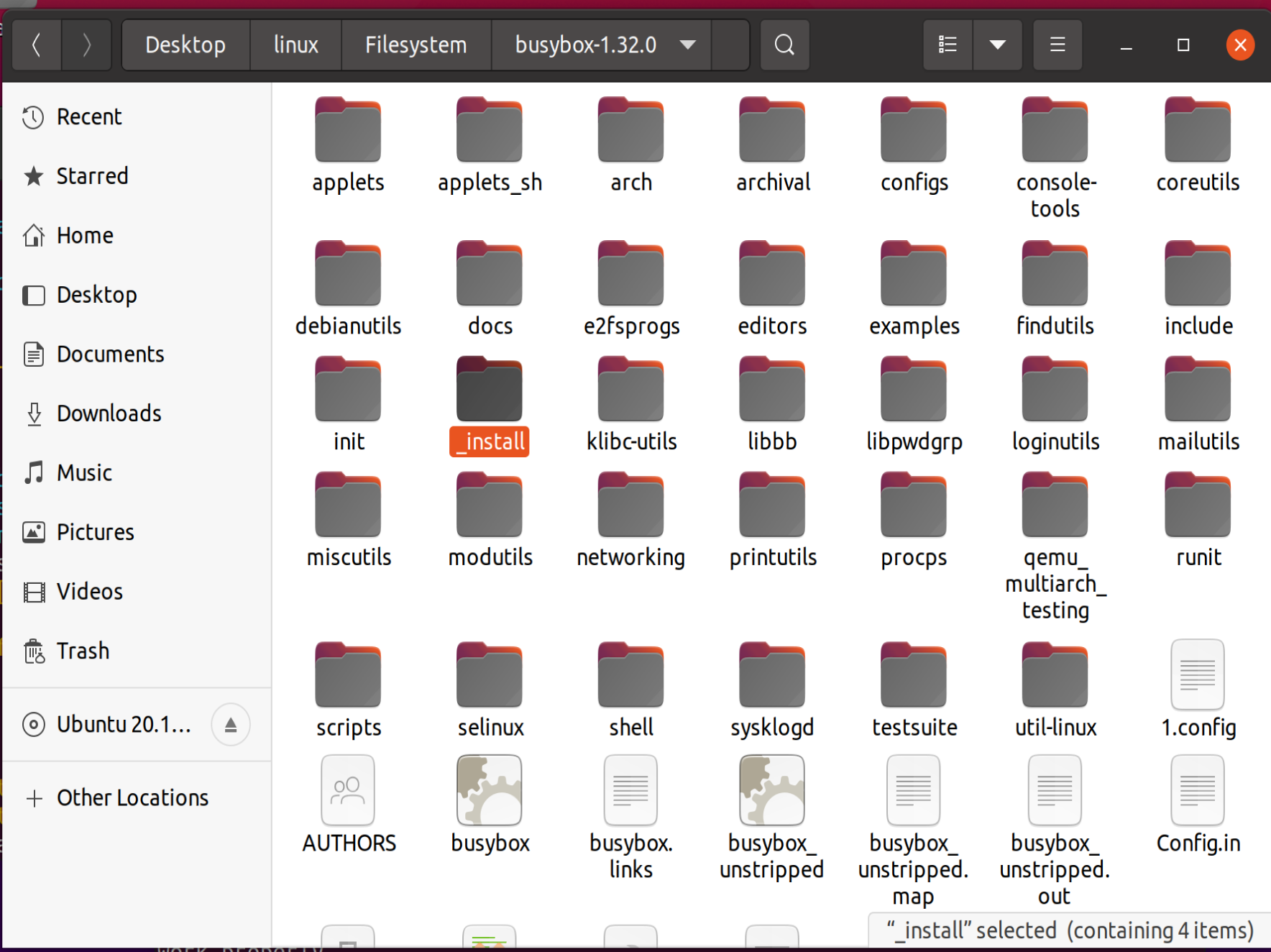This screenshot has height=952, width=1271.
Task: Go forward with the right arrow button
Action: tap(86, 45)
